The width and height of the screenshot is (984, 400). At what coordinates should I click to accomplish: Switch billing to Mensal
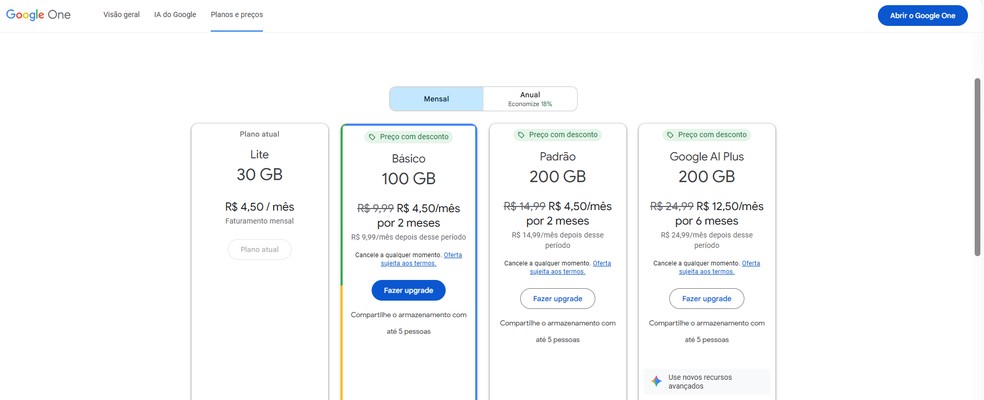(436, 99)
